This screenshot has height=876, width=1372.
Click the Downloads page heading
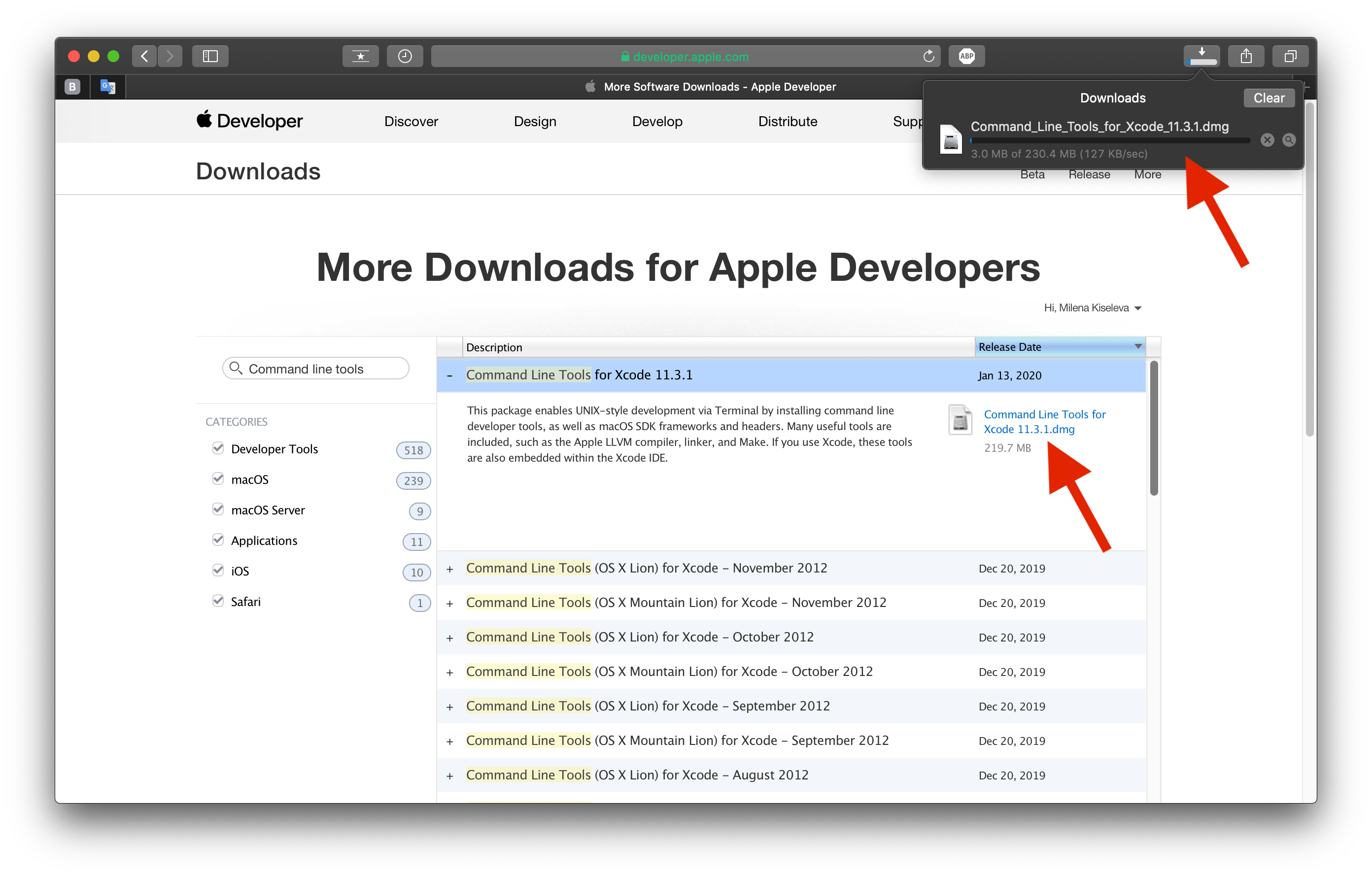click(x=258, y=171)
